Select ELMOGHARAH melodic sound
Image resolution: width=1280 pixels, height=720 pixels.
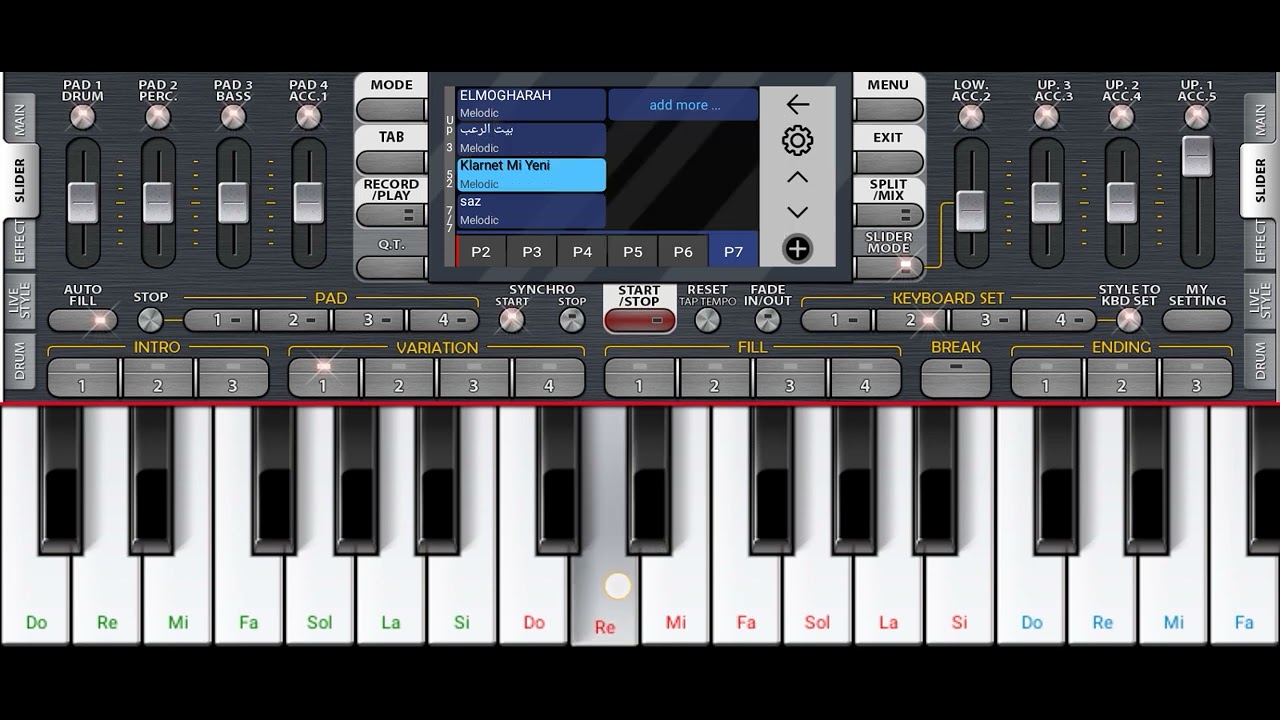531,104
